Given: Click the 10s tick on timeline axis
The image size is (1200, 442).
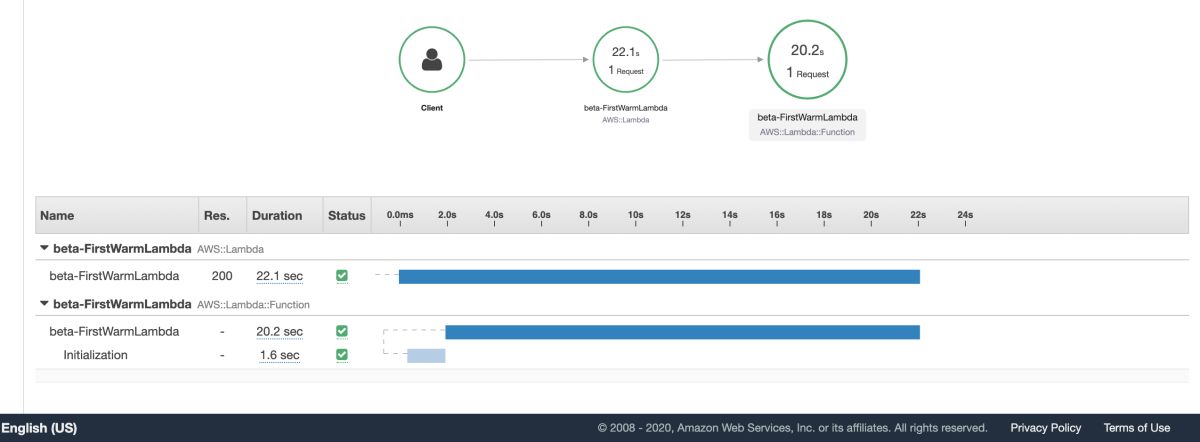Looking at the screenshot, I should (x=635, y=215).
